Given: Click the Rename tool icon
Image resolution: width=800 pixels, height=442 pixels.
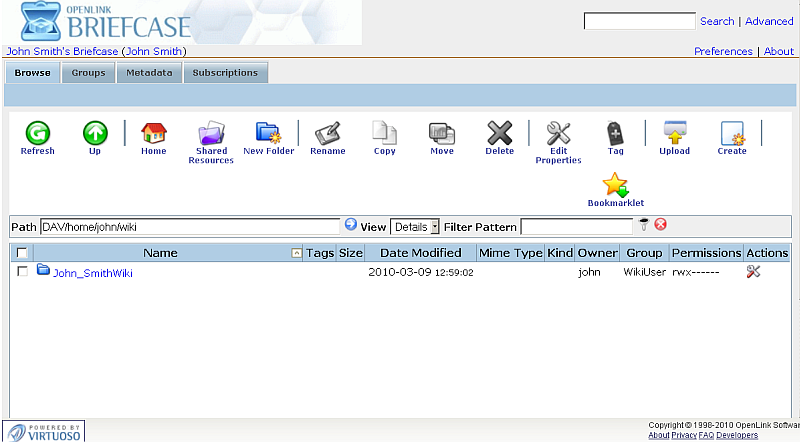Looking at the screenshot, I should 327,133.
